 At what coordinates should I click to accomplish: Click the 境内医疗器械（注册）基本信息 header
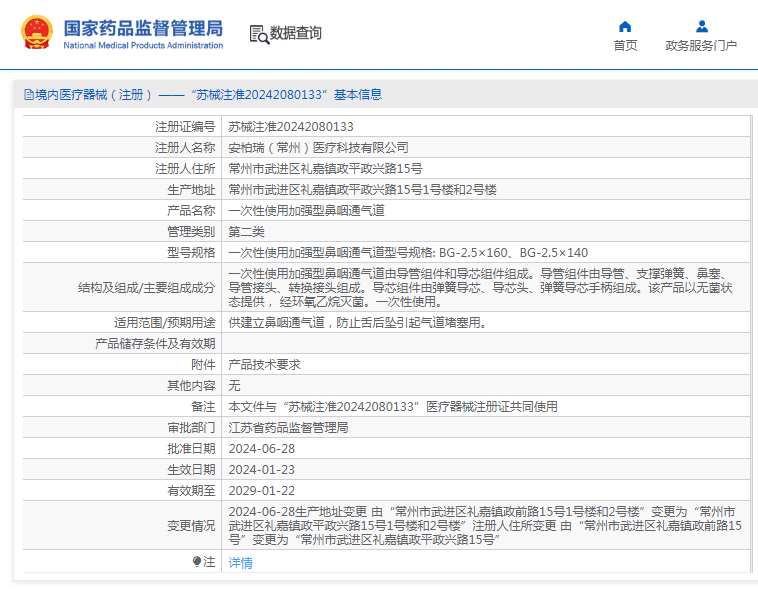203,95
